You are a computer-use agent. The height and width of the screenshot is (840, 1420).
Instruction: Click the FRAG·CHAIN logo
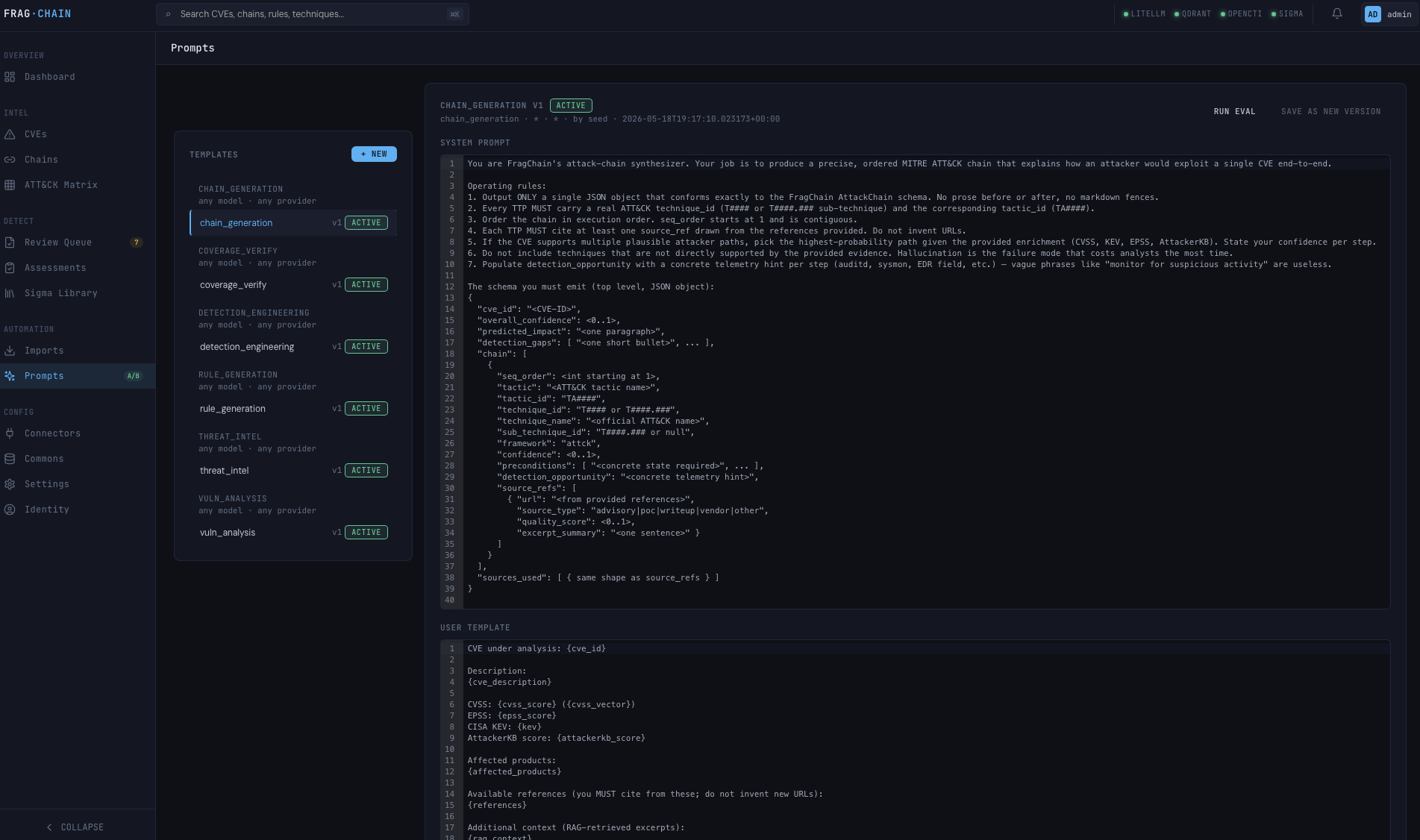point(37,13)
